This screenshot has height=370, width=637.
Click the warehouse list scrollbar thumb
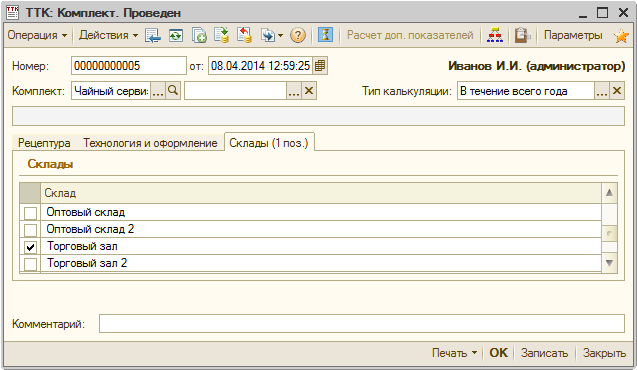pyautogui.click(x=609, y=234)
